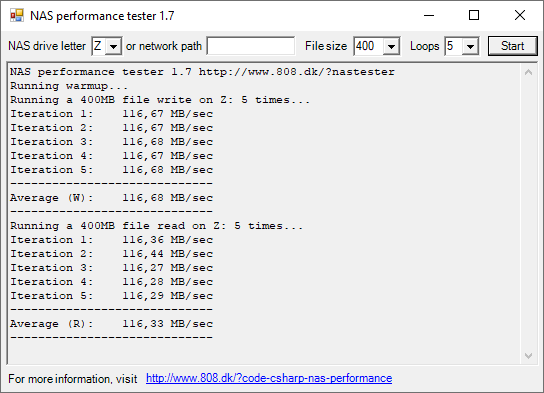The height and width of the screenshot is (393, 544).
Task: Open the File size dropdown arrow
Action: pos(391,46)
